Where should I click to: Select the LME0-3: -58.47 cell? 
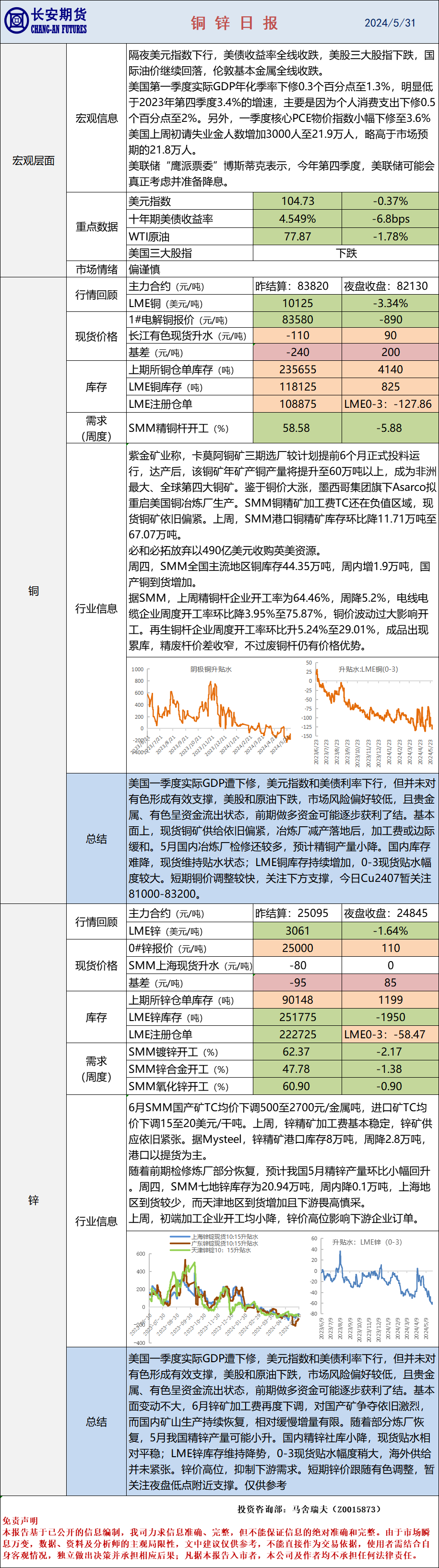click(390, 1034)
